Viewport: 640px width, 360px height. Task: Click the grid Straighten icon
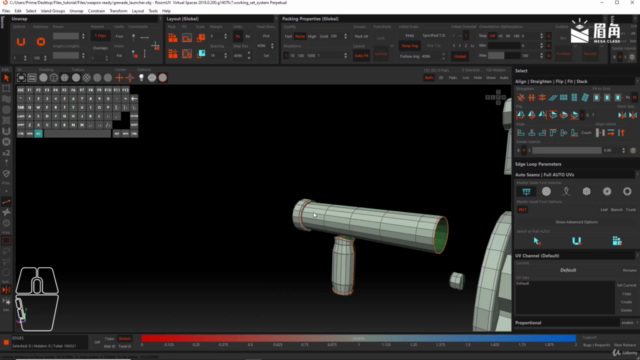click(564, 98)
